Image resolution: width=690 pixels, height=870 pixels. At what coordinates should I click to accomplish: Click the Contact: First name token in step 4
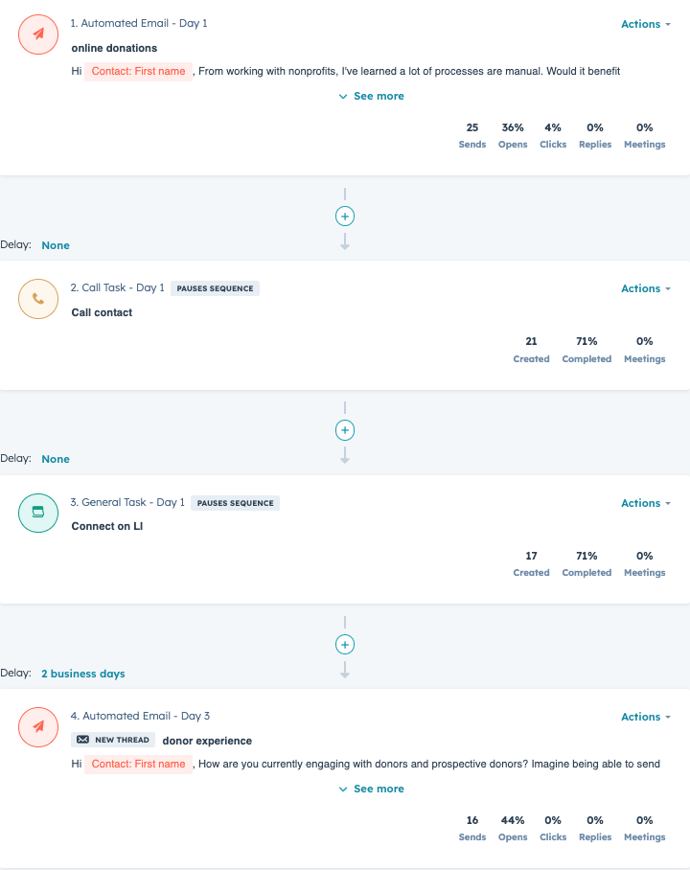tap(138, 764)
